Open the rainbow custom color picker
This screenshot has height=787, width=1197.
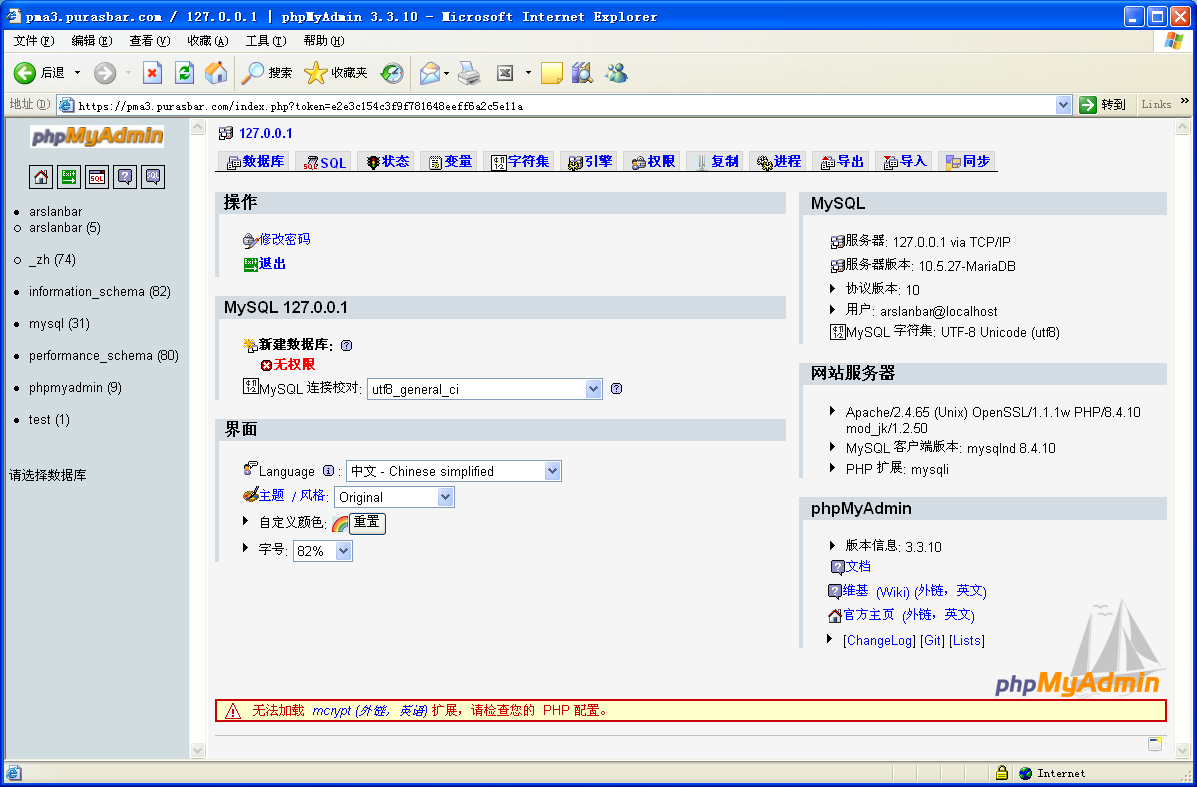coord(340,524)
